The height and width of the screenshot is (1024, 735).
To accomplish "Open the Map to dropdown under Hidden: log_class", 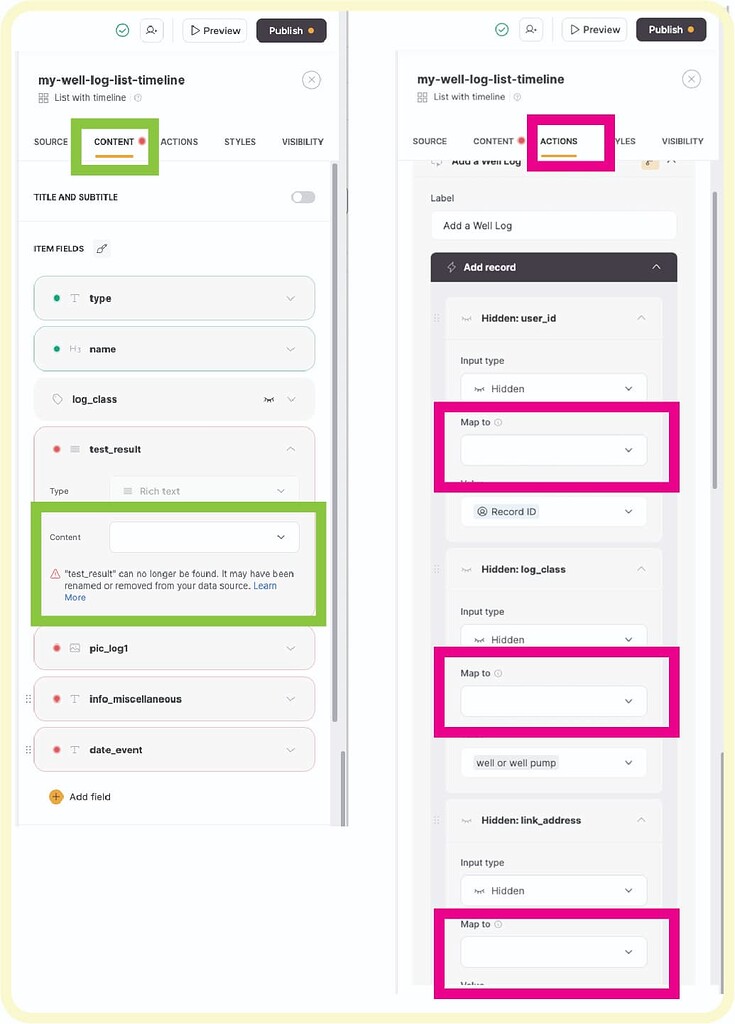I will click(553, 701).
